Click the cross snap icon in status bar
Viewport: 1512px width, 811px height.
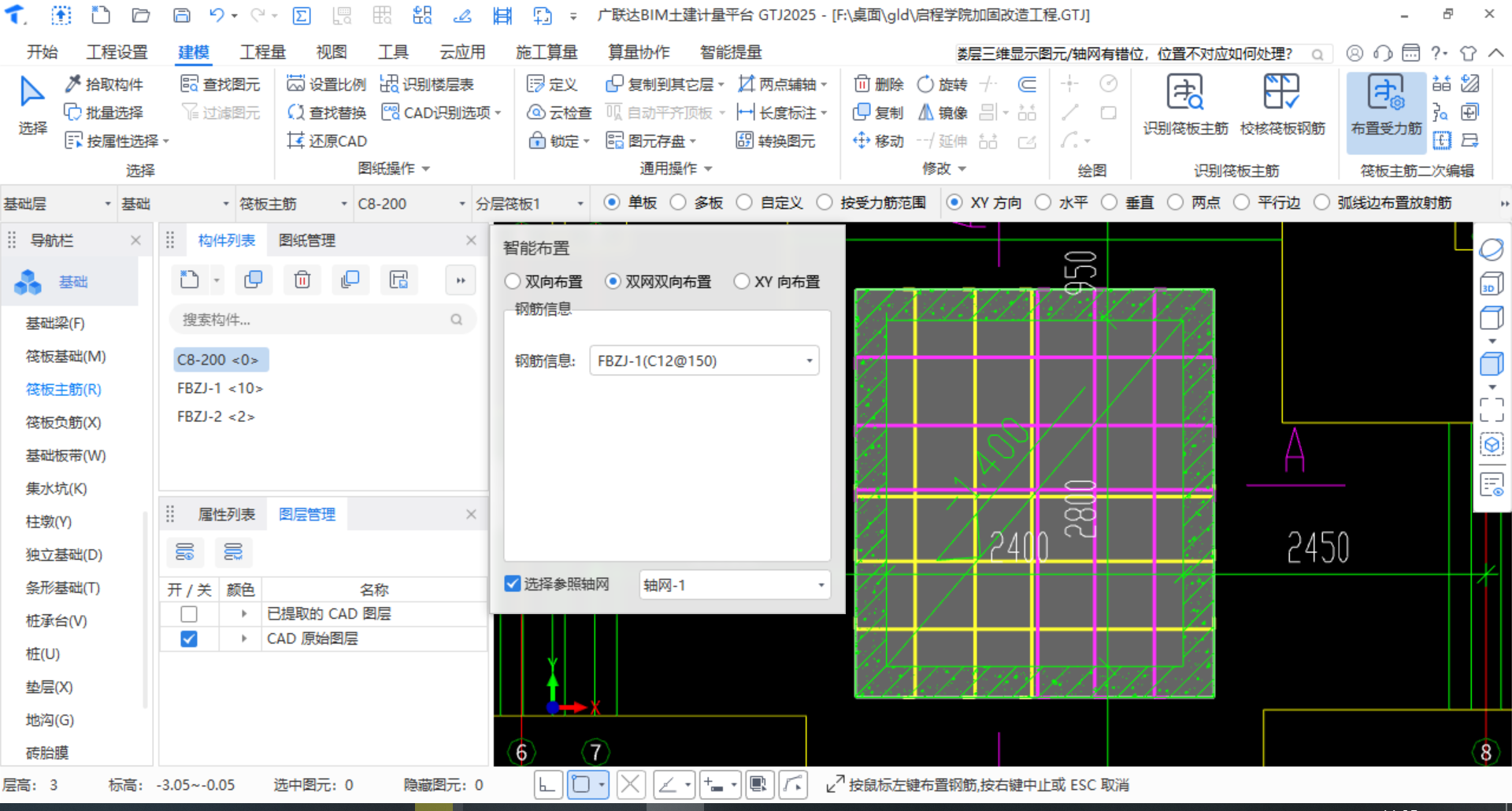[x=630, y=784]
